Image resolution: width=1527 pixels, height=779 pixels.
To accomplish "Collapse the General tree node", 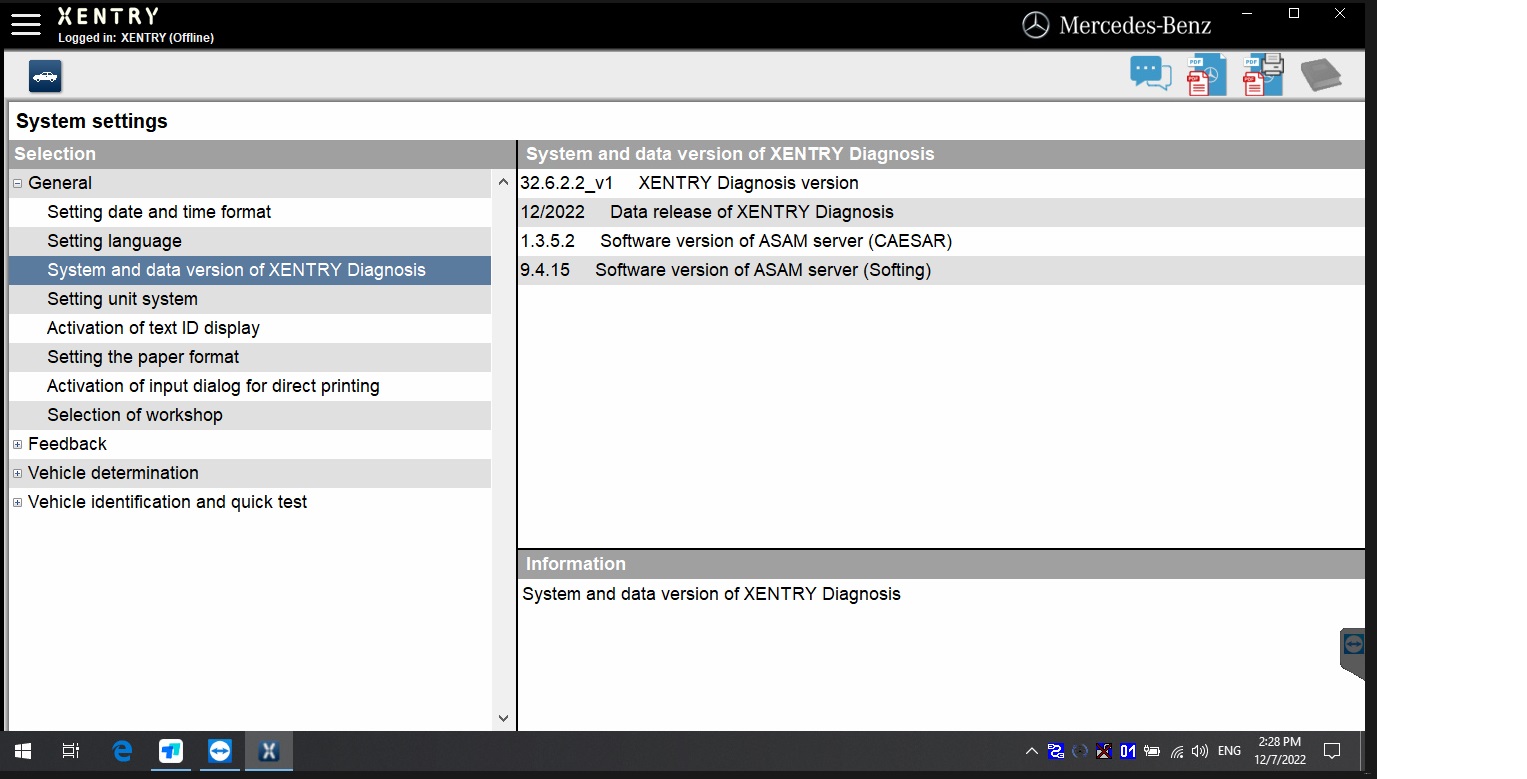I will click(x=18, y=183).
